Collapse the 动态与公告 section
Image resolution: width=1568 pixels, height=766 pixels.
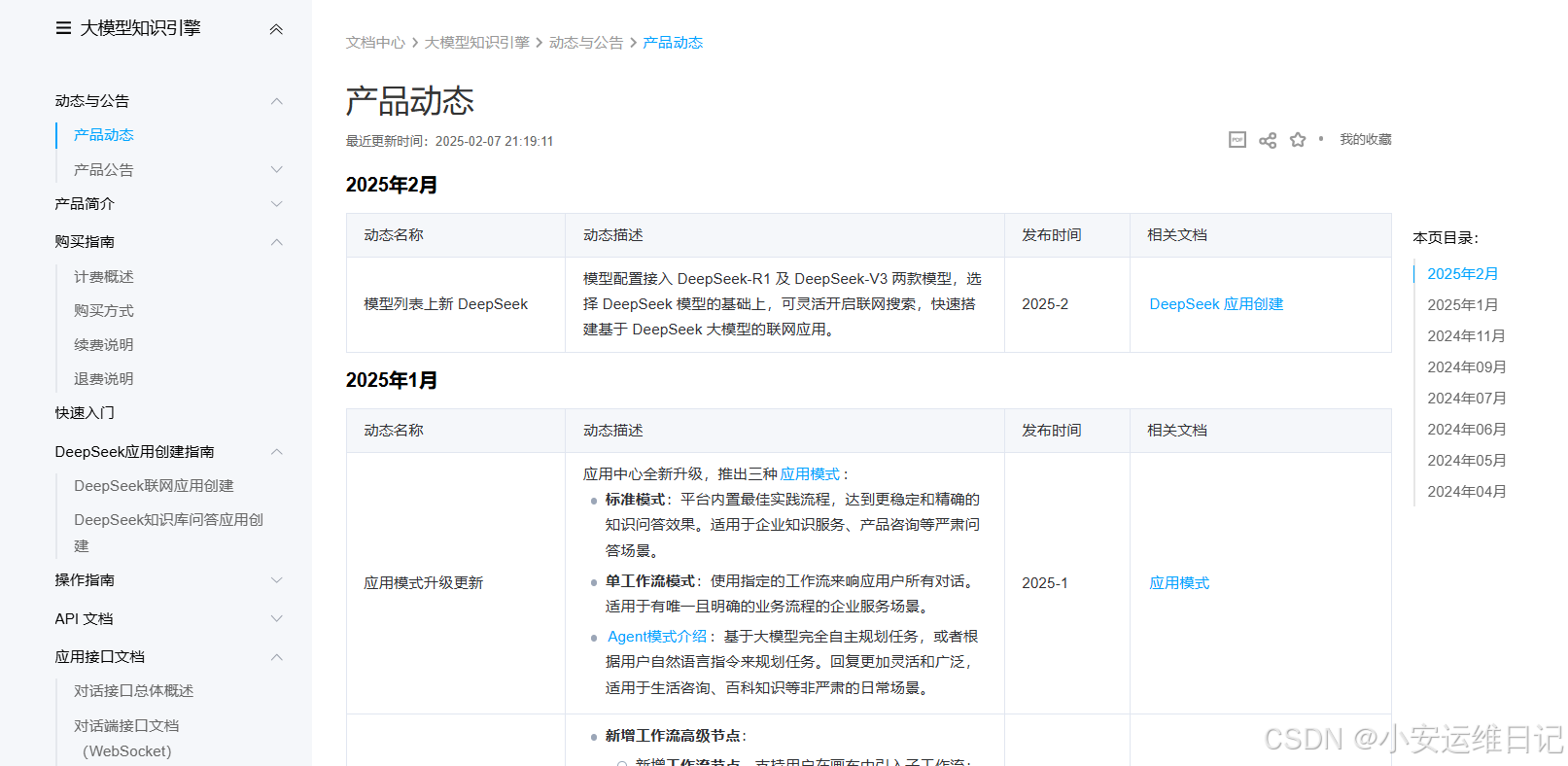(276, 101)
